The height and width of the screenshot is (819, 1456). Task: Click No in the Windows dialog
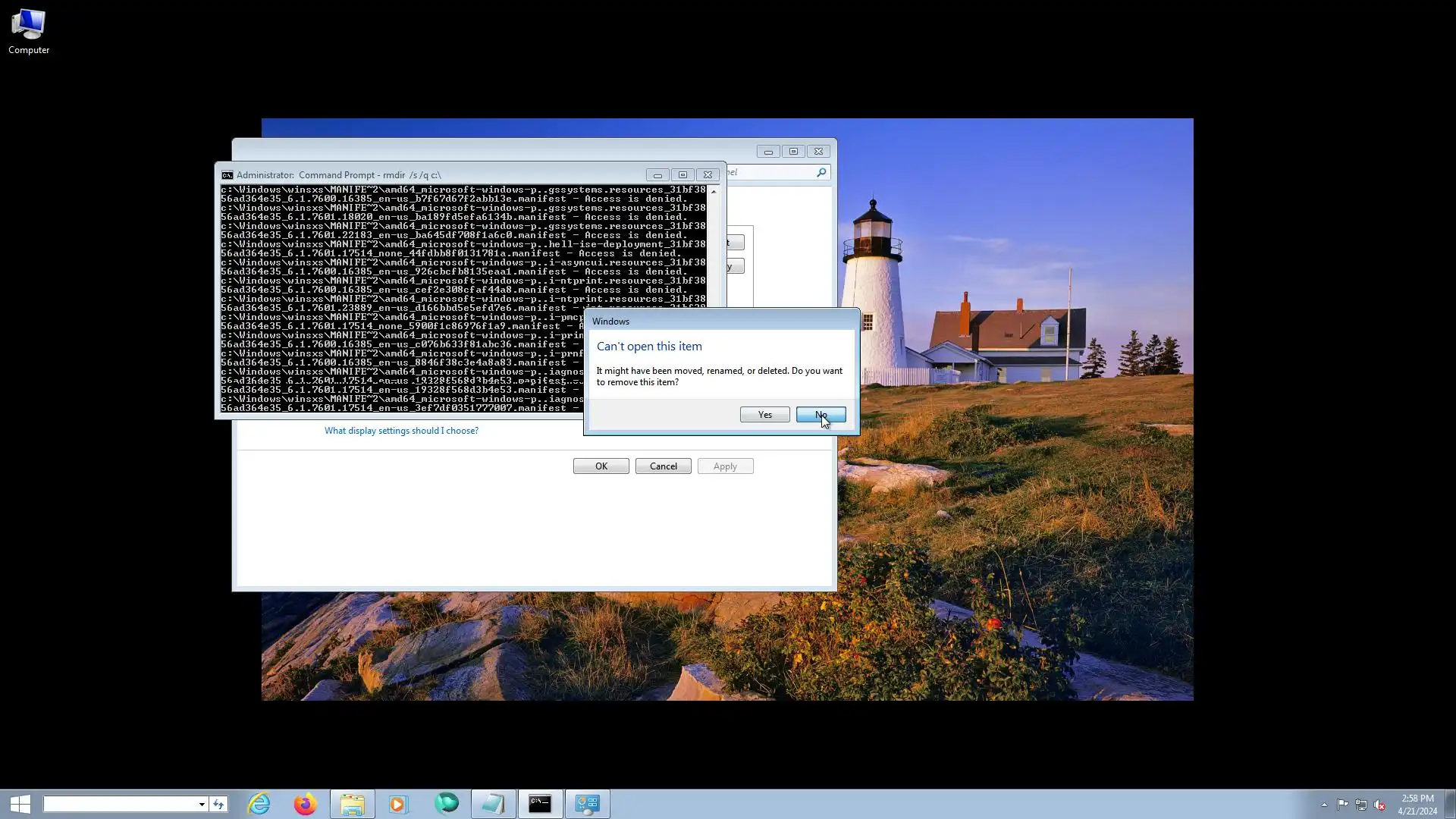tap(821, 415)
